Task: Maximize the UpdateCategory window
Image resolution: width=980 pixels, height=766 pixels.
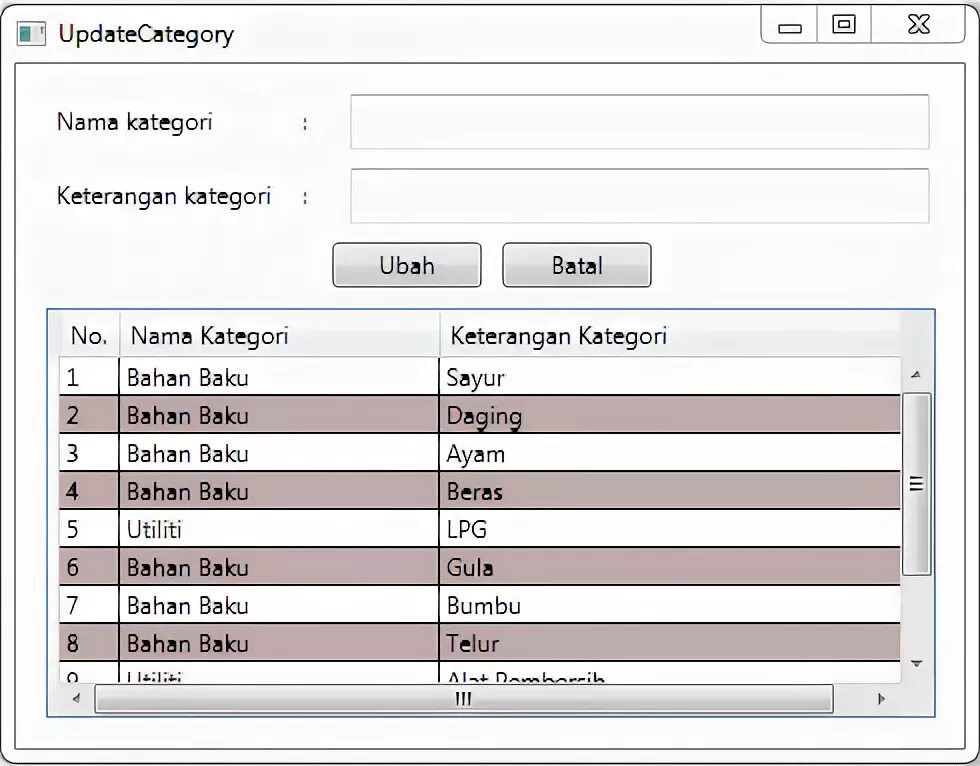Action: click(x=844, y=25)
